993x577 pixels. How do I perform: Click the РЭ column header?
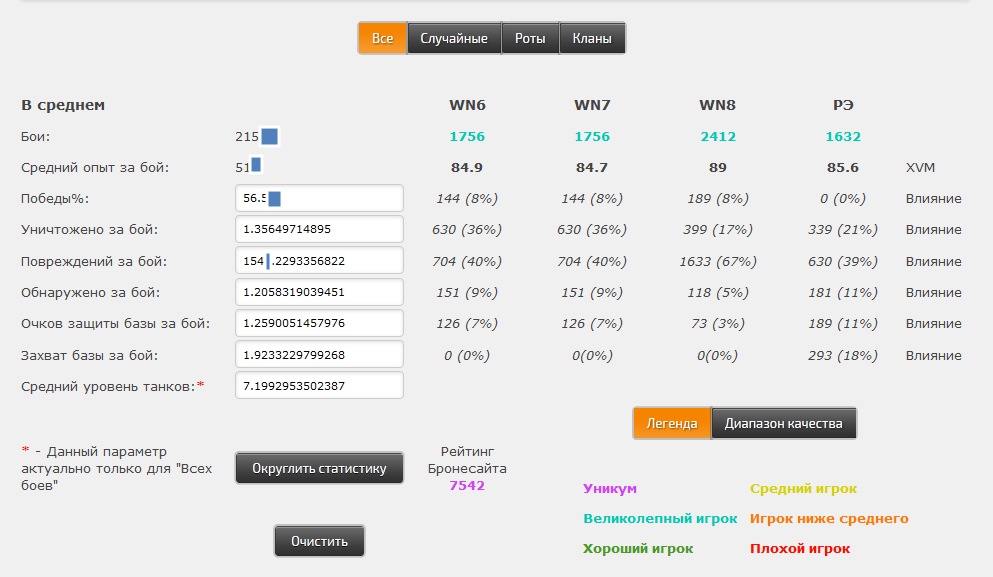coord(843,105)
